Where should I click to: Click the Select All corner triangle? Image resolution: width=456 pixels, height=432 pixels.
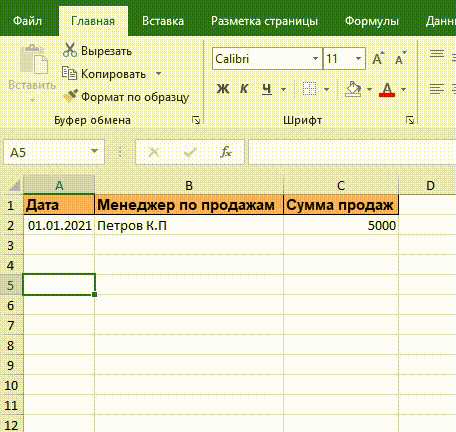tap(14, 185)
